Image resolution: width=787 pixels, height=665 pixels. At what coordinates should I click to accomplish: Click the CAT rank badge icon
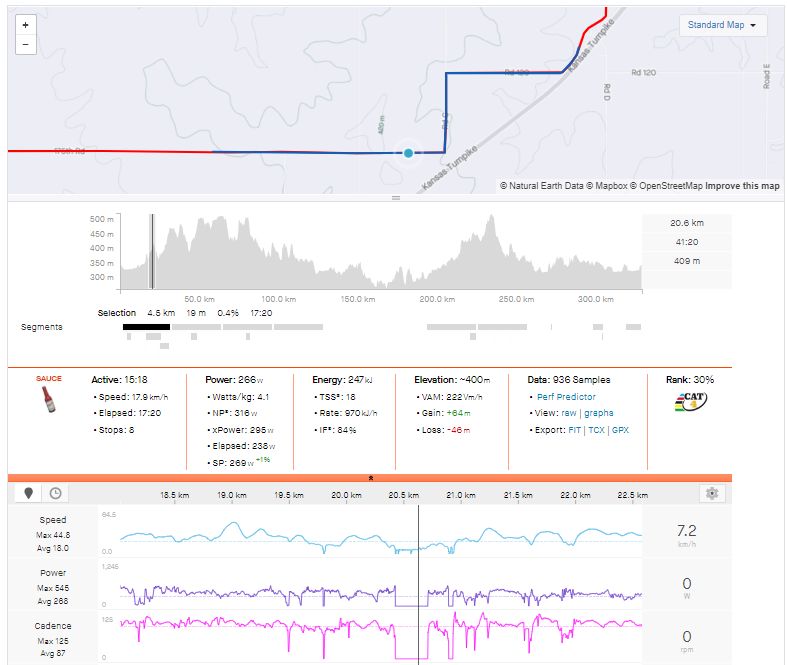pos(690,402)
